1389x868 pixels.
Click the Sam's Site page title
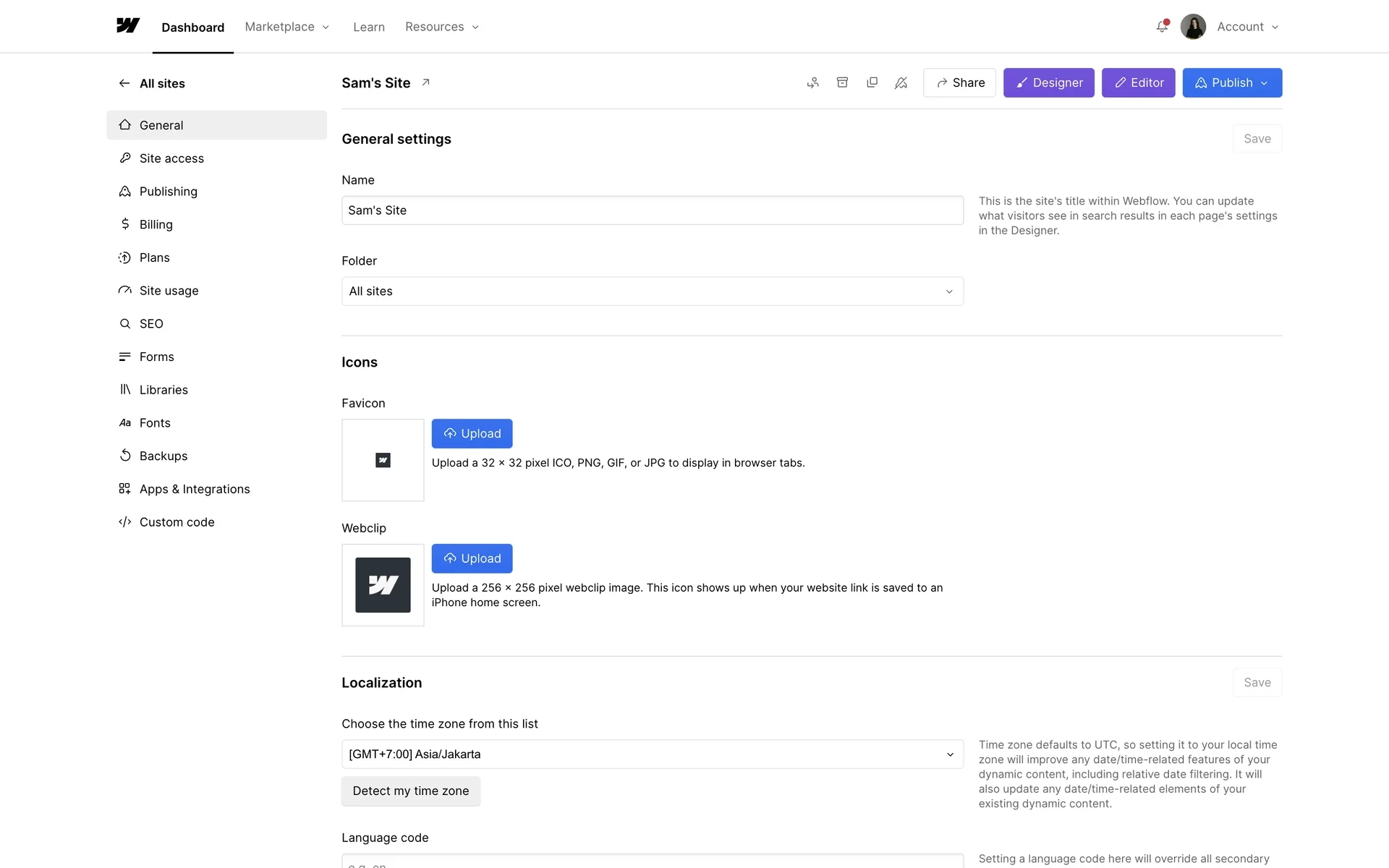pos(376,82)
